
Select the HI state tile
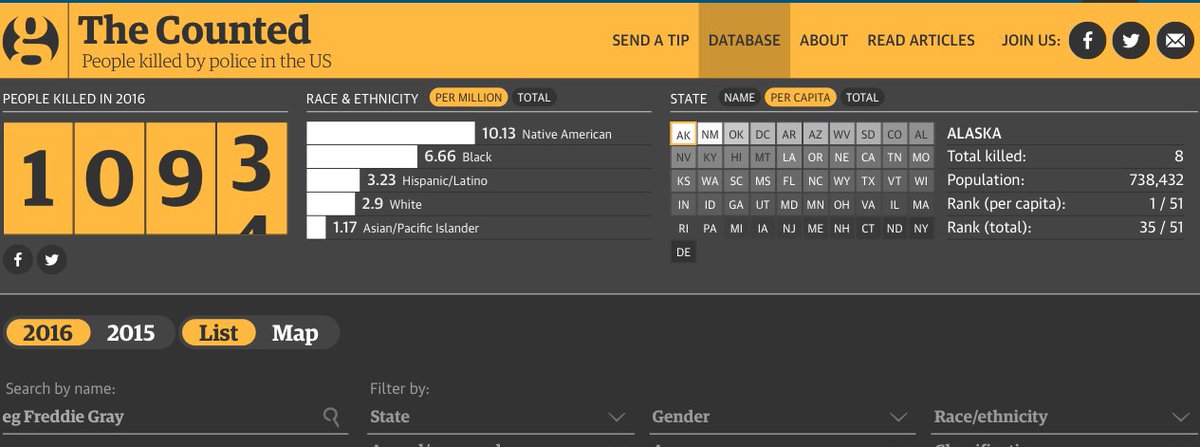click(x=736, y=158)
